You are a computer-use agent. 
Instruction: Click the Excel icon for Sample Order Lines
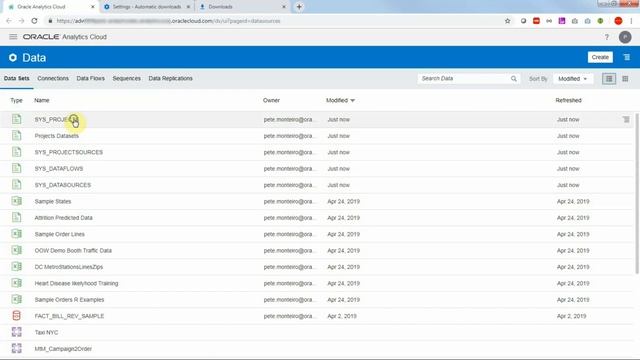(x=16, y=233)
